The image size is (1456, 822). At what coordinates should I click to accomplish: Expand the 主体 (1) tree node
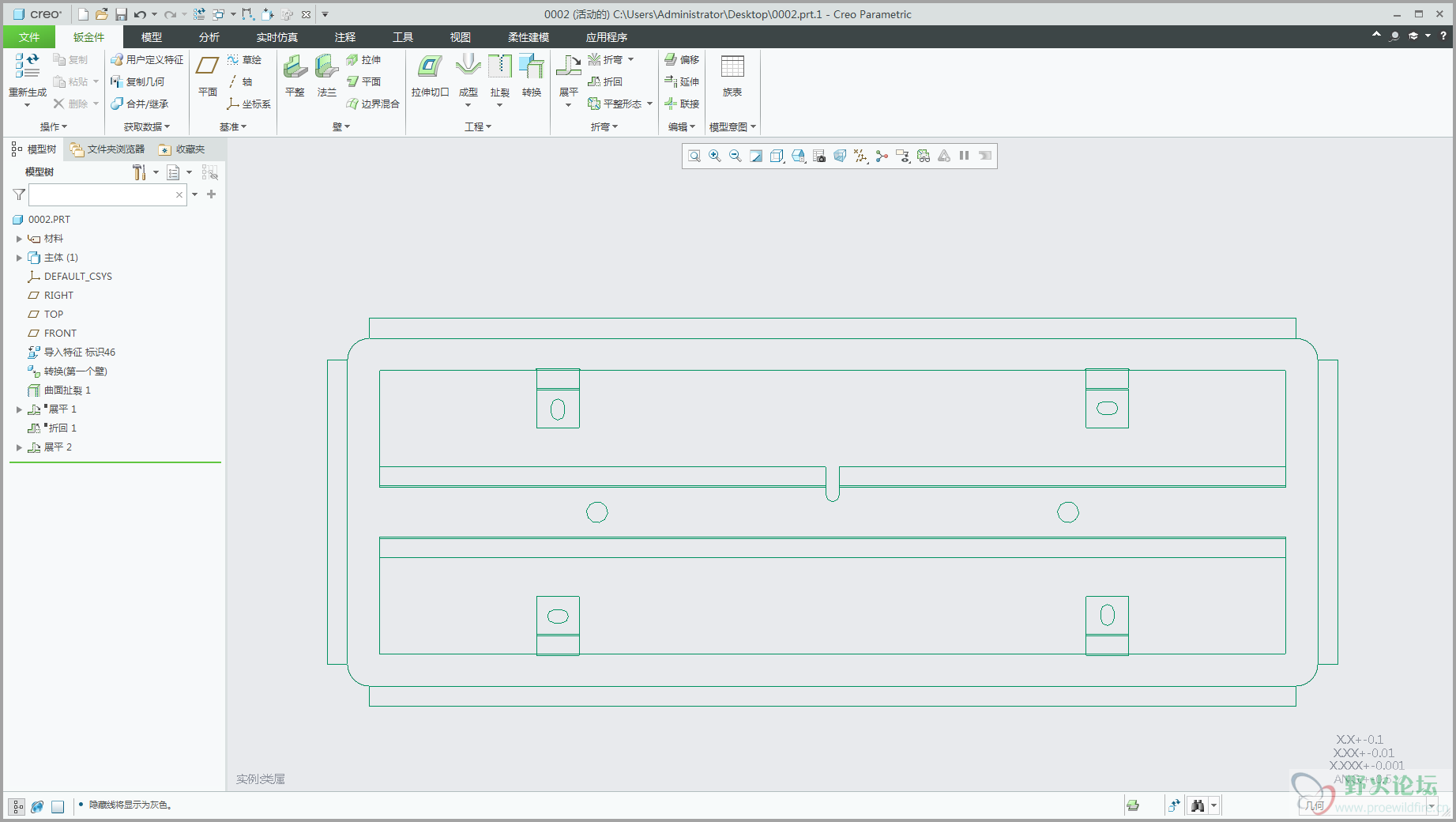pyautogui.click(x=19, y=258)
